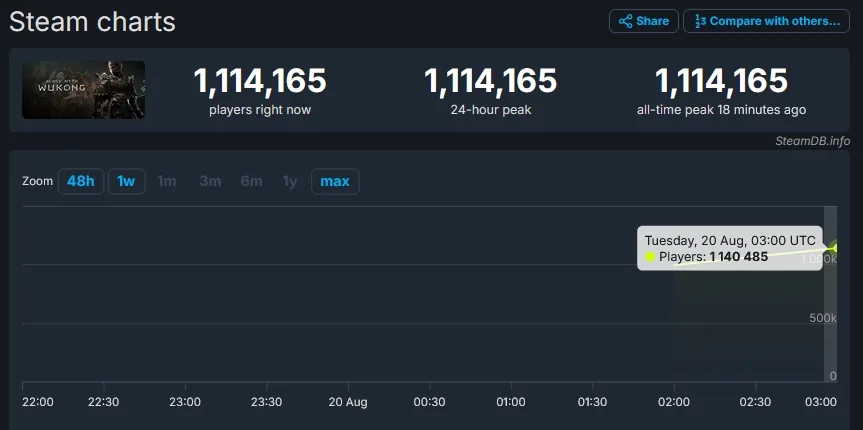
Task: Click the 500k y-axis label
Action: (823, 318)
